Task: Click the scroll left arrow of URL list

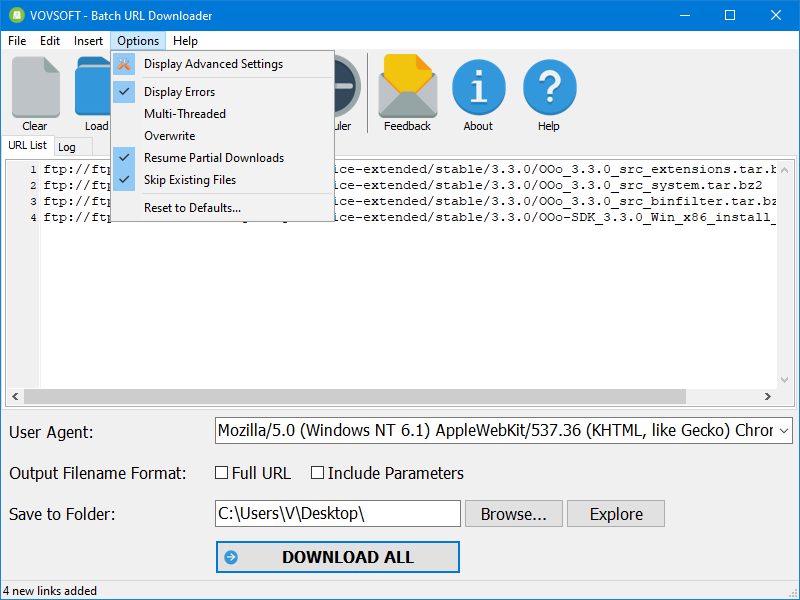Action: [x=15, y=396]
